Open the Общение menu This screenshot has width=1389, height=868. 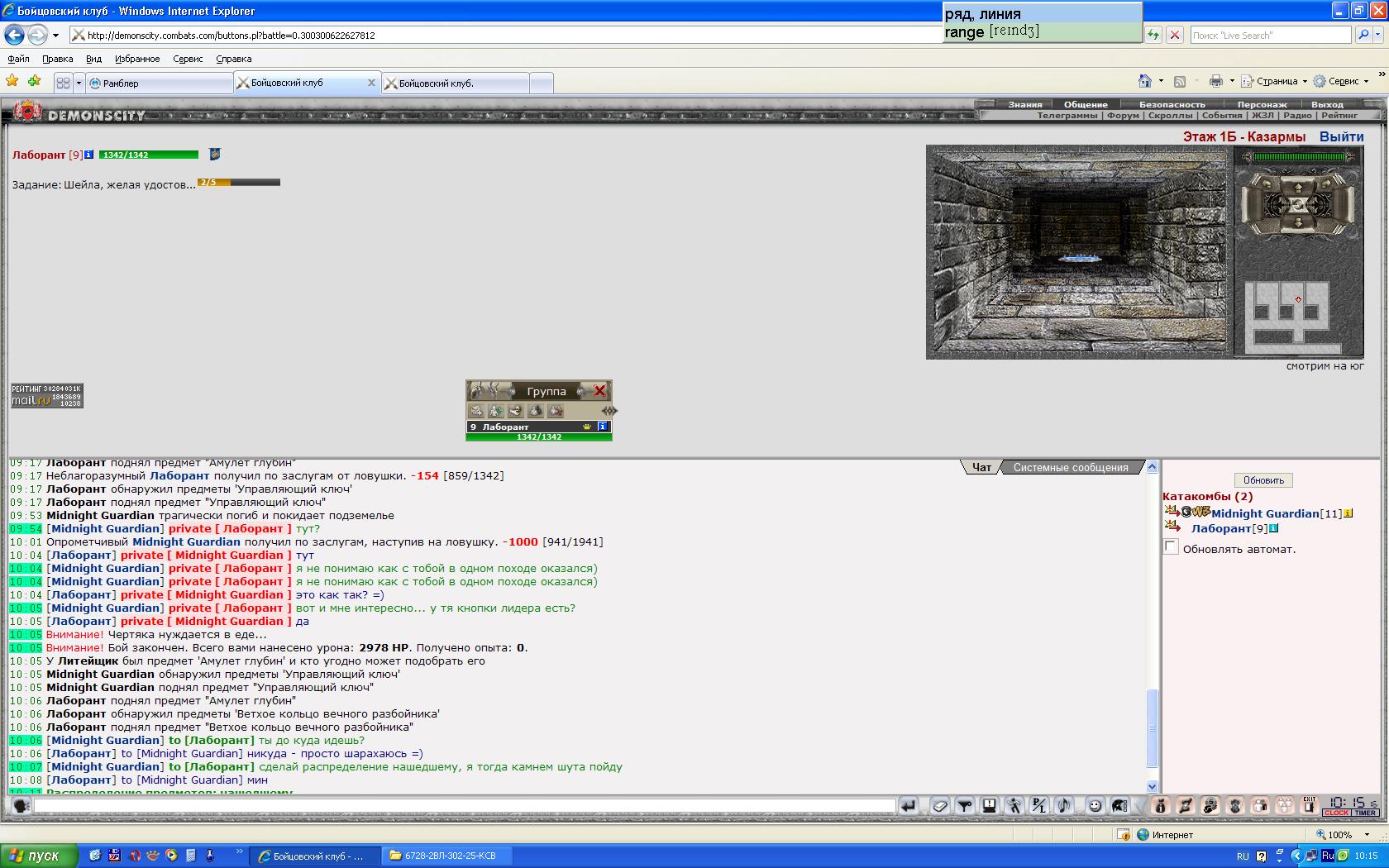1086,104
